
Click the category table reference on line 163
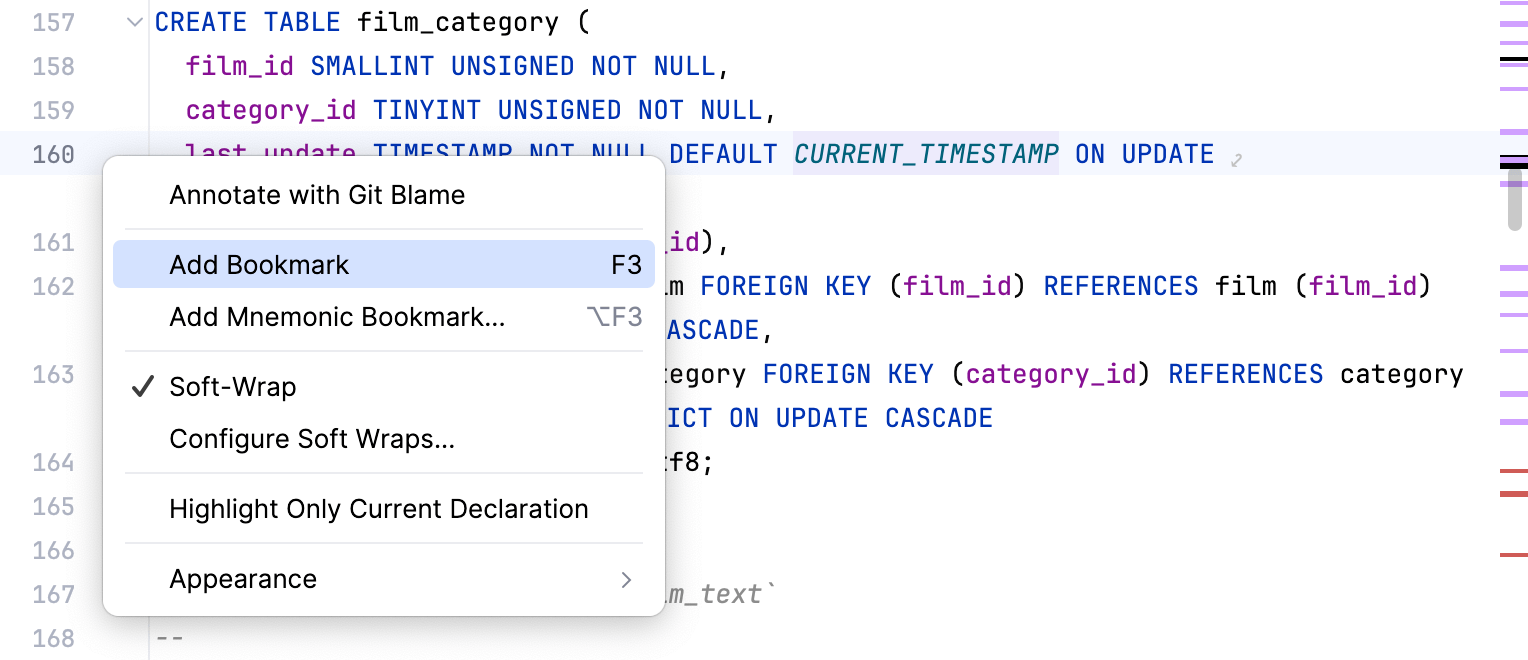coord(1401,374)
